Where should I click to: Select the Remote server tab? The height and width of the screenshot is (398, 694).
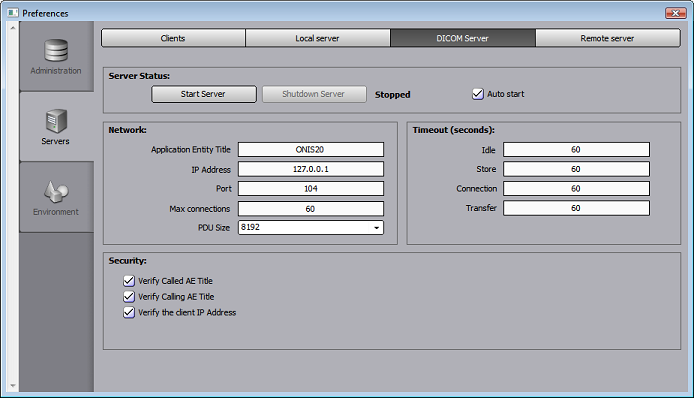[607, 38]
